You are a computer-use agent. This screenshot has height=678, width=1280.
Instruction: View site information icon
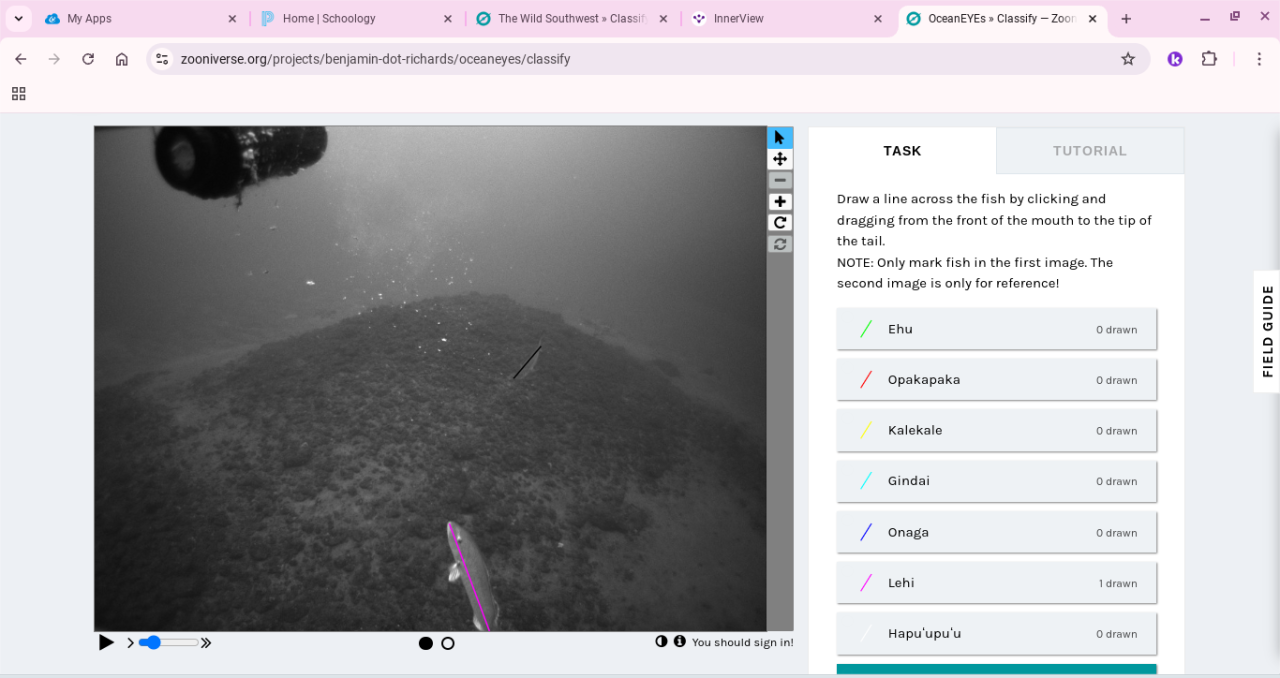pyautogui.click(x=162, y=59)
